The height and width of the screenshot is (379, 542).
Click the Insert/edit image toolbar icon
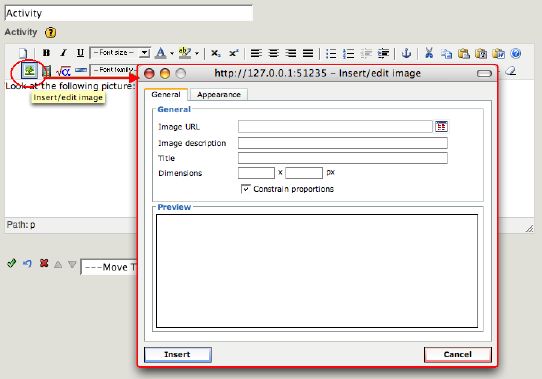(29, 71)
